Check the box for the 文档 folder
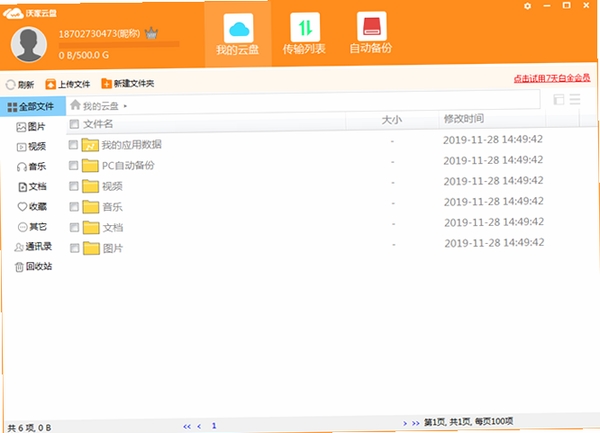 74,228
